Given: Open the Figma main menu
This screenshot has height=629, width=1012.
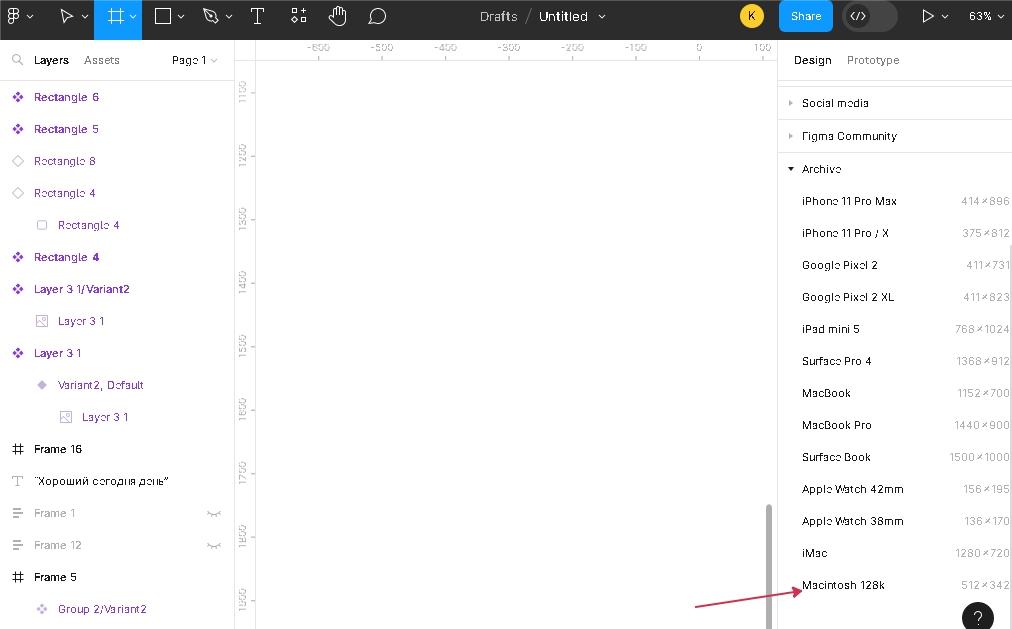Looking at the screenshot, I should tap(19, 16).
